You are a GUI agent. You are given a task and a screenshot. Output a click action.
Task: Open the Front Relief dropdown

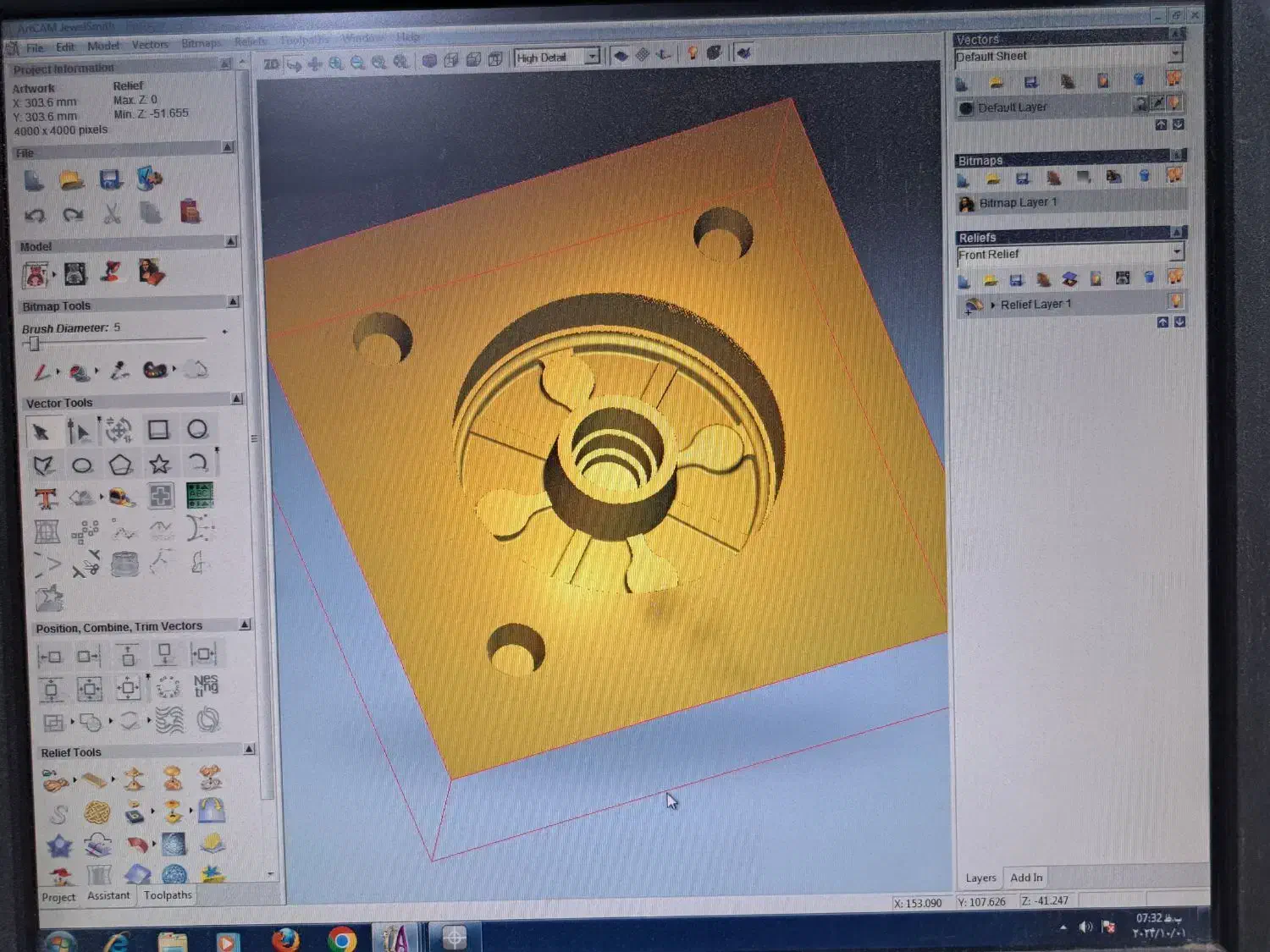(x=1177, y=252)
